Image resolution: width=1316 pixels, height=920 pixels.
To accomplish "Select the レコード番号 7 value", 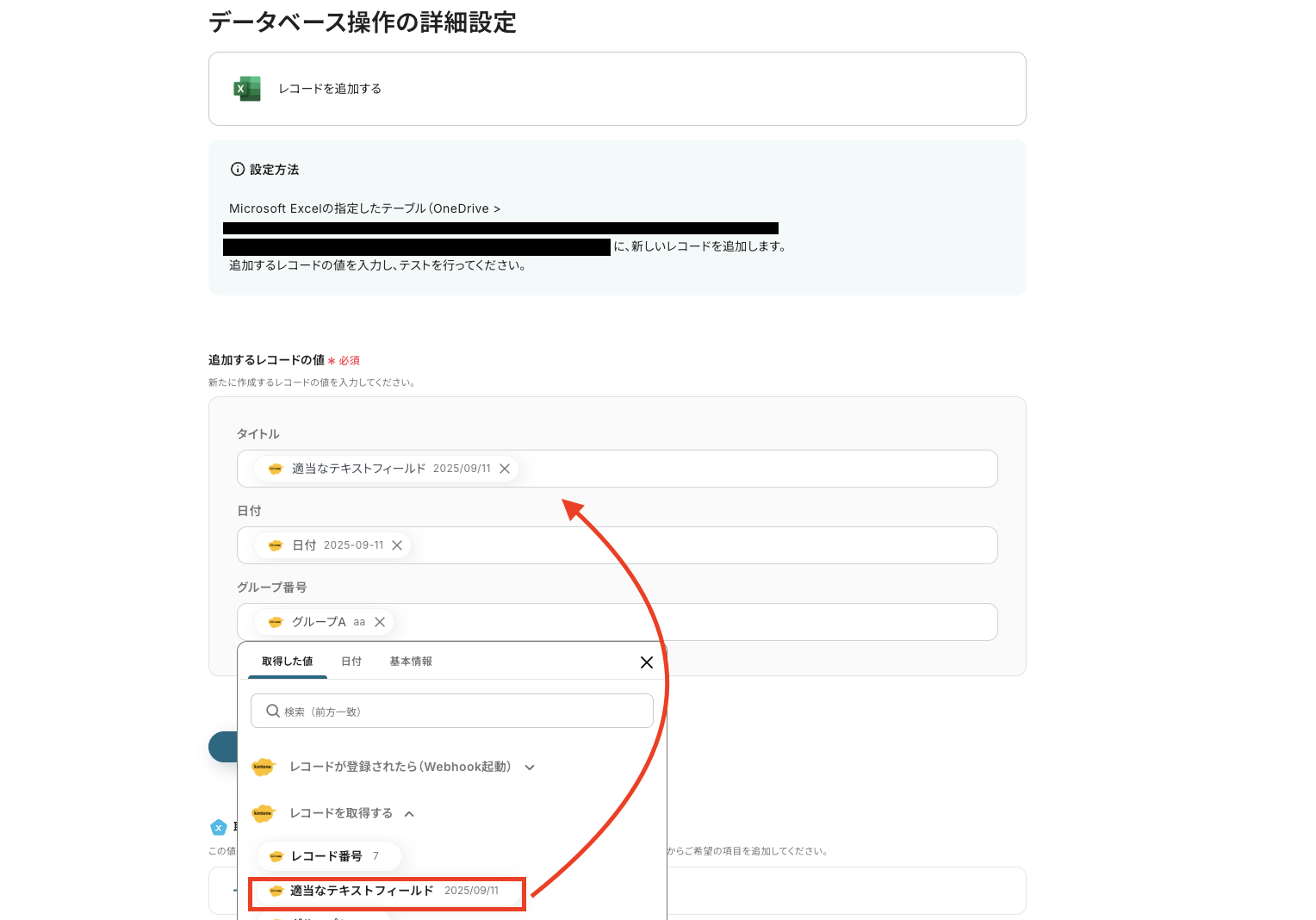I will (329, 856).
